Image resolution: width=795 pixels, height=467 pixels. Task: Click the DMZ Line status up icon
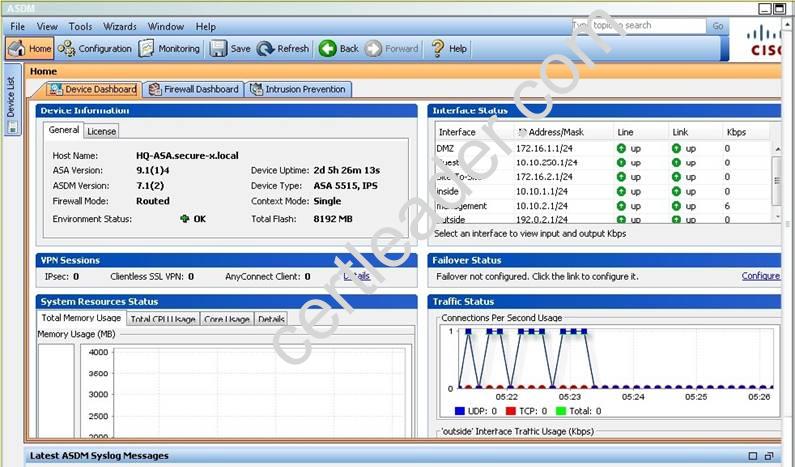coord(621,149)
